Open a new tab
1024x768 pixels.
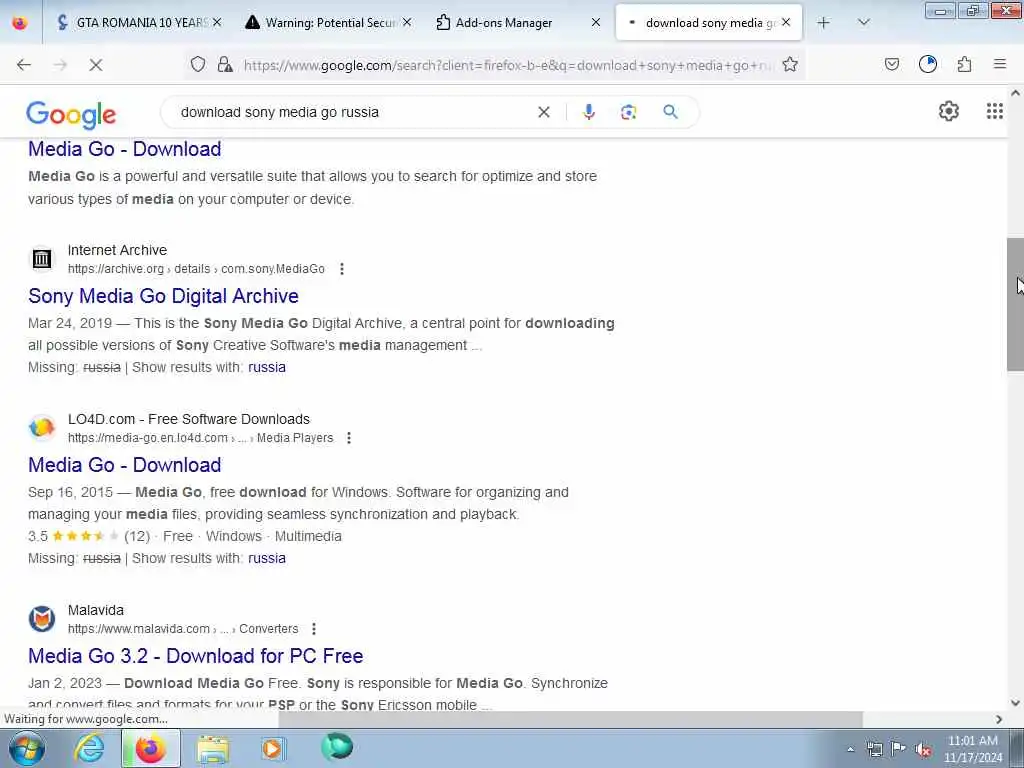tap(824, 23)
